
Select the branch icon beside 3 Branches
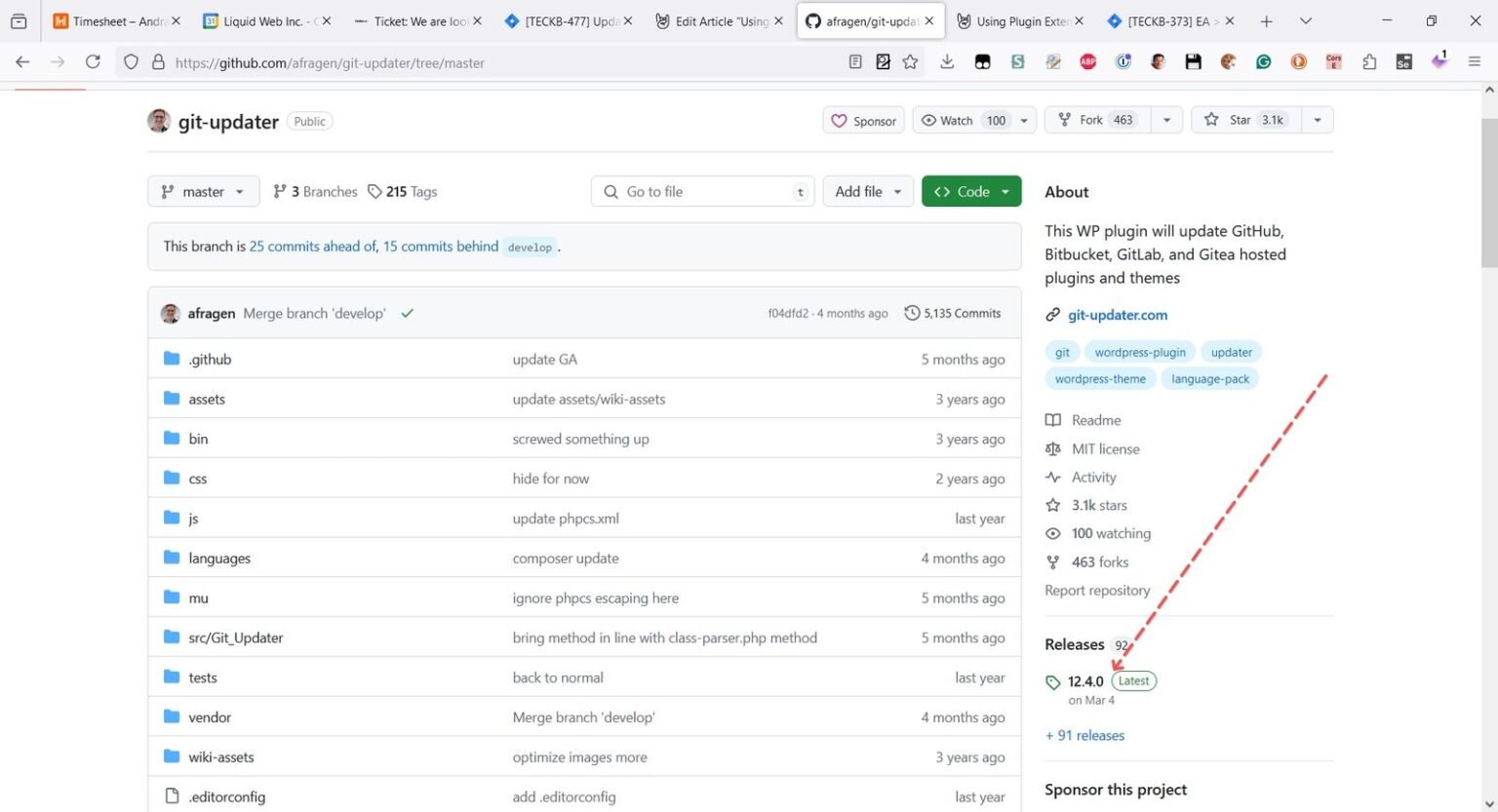click(x=281, y=191)
